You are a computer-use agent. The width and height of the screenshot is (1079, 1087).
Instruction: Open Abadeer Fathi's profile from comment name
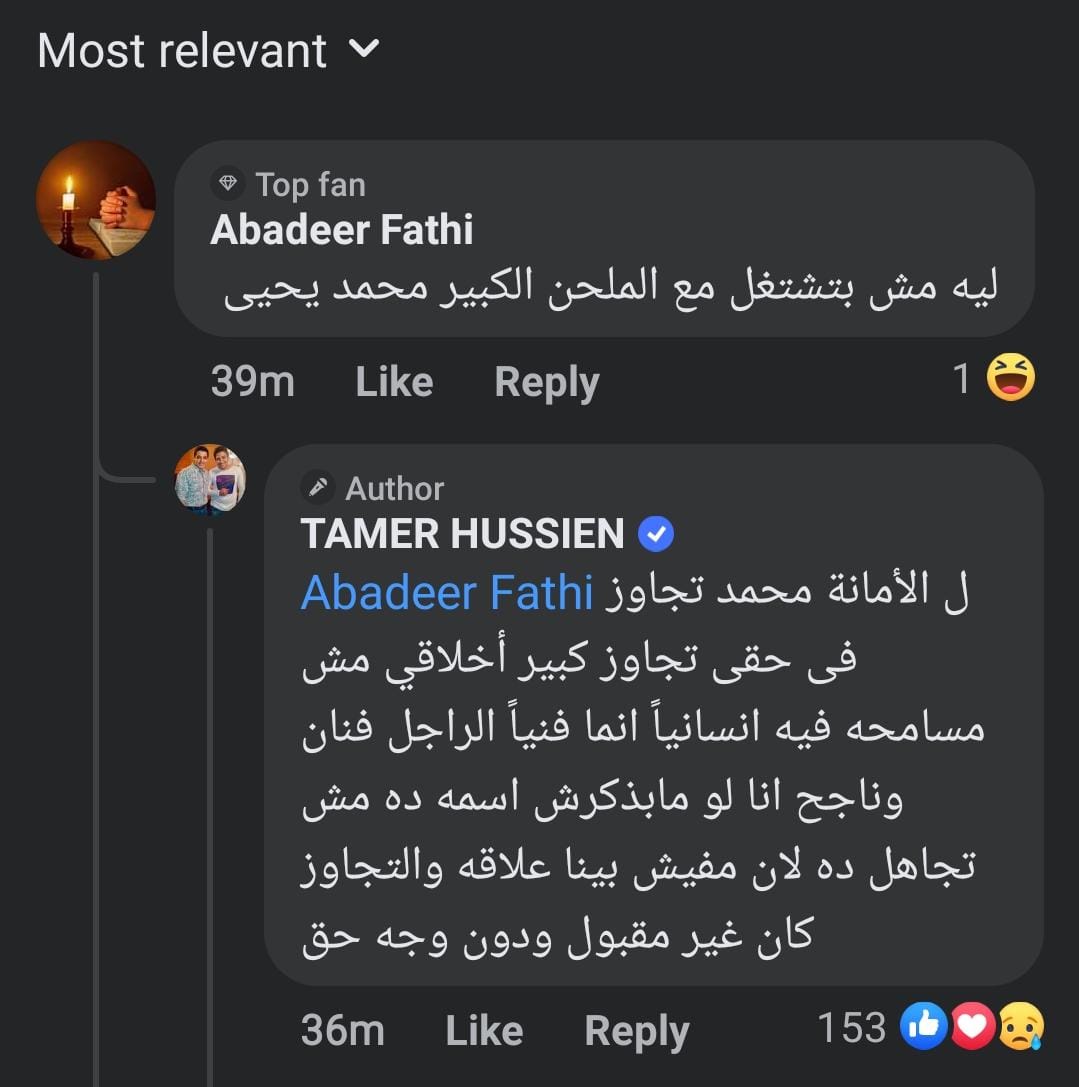point(341,231)
